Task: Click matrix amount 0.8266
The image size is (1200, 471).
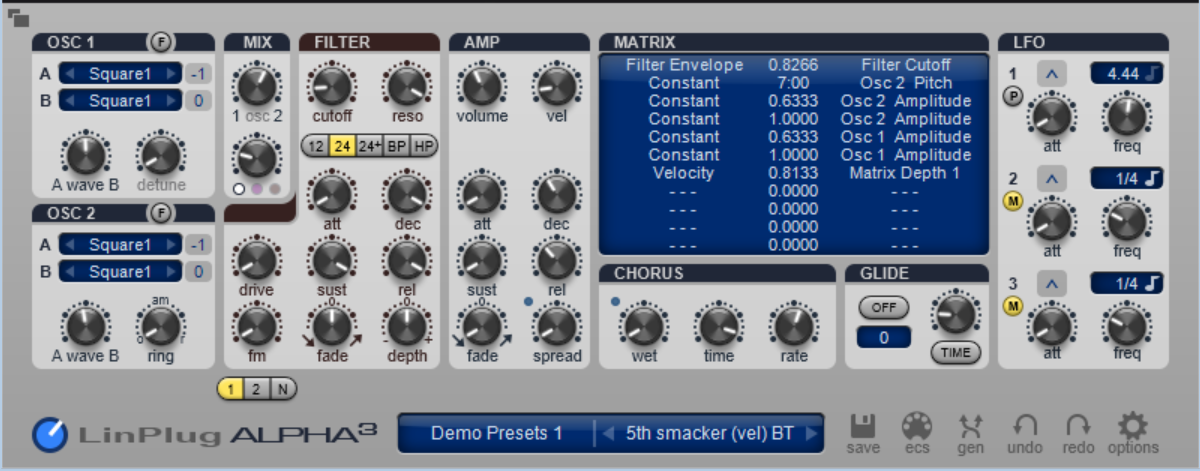Action: tap(793, 65)
